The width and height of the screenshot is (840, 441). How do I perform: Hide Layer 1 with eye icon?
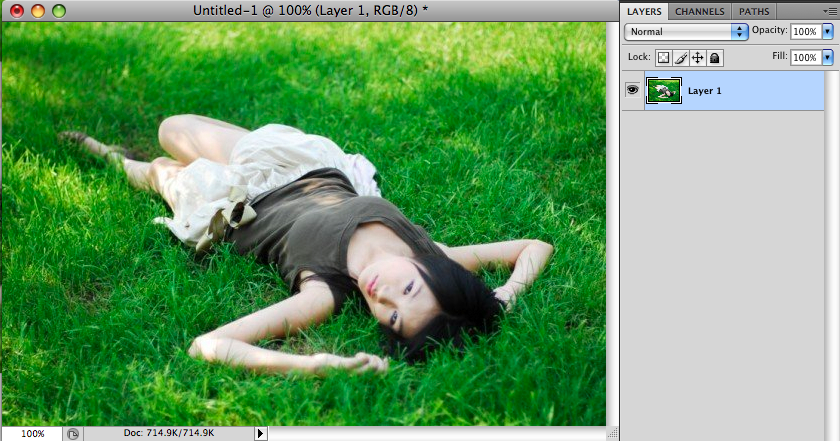(x=633, y=90)
